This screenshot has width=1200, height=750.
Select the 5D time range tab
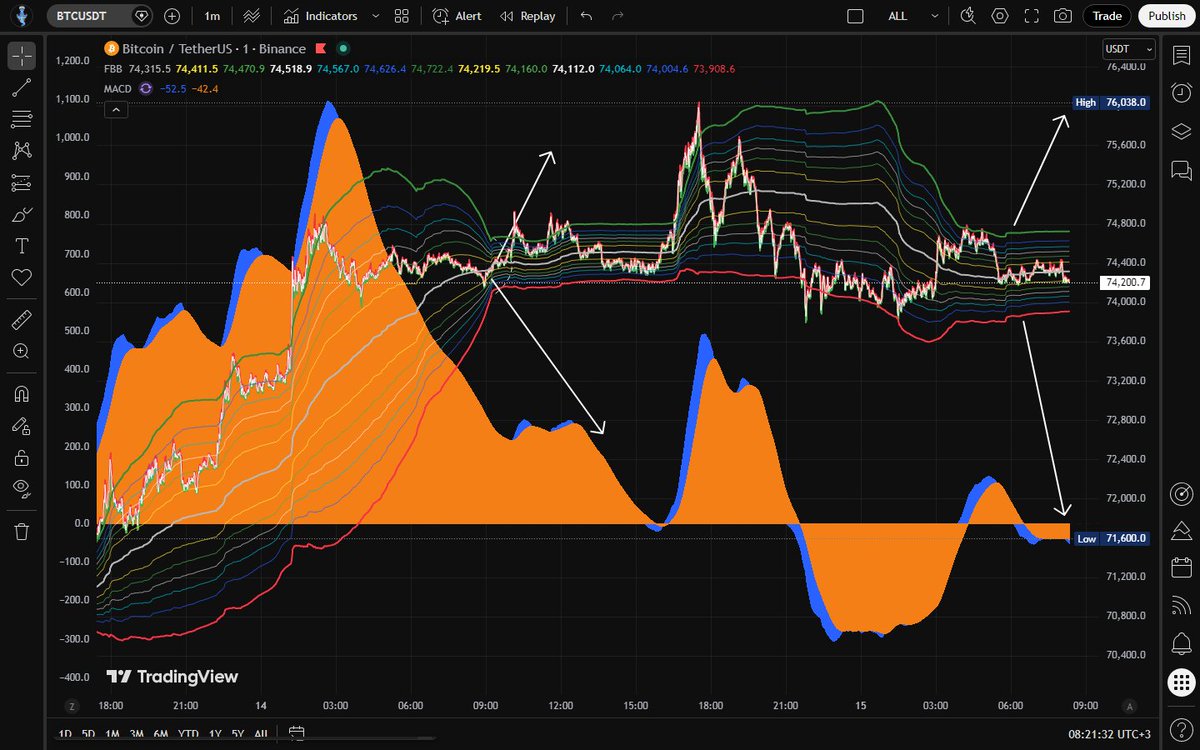tap(88, 734)
